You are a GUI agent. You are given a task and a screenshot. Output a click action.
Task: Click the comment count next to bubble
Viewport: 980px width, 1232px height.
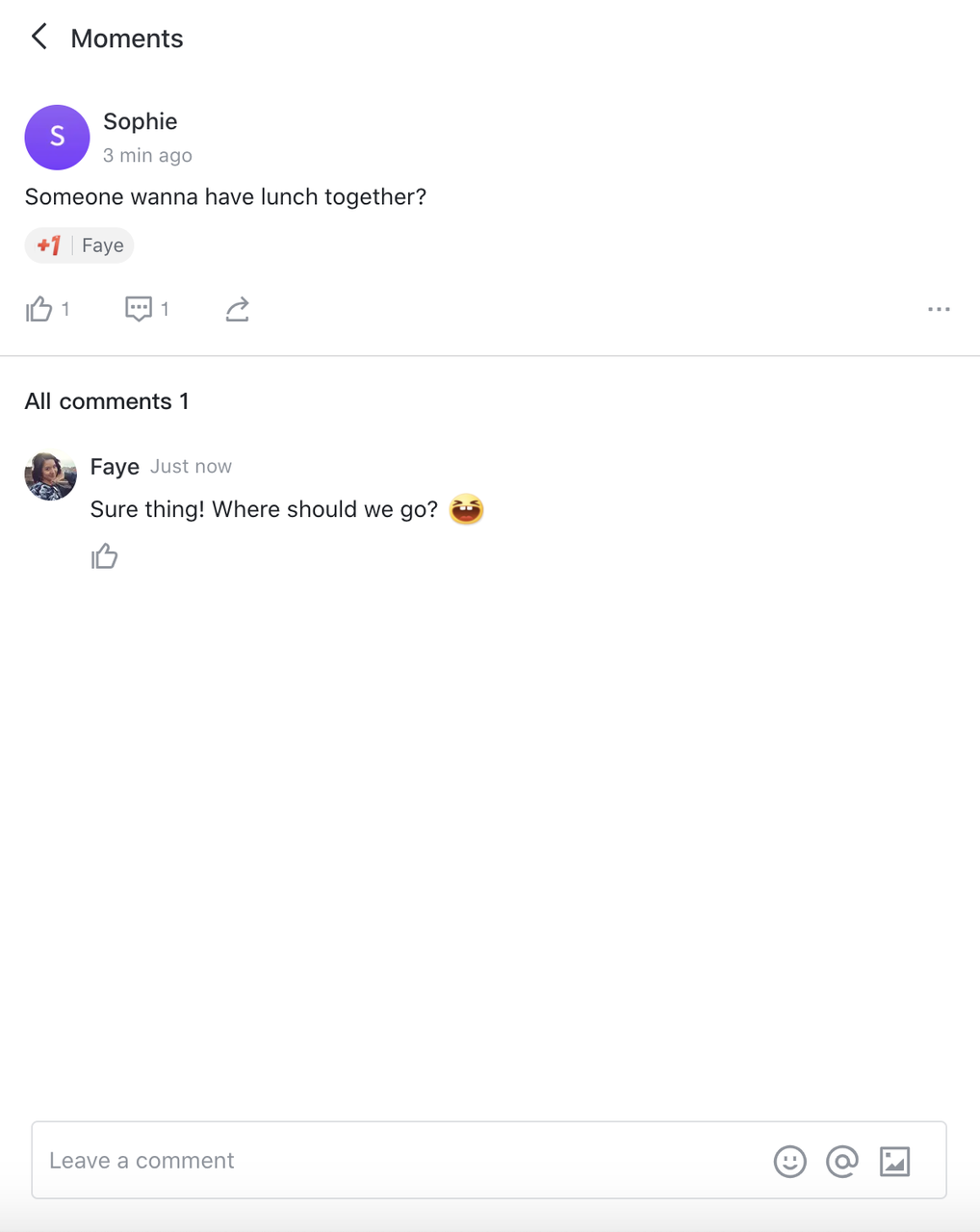click(165, 309)
